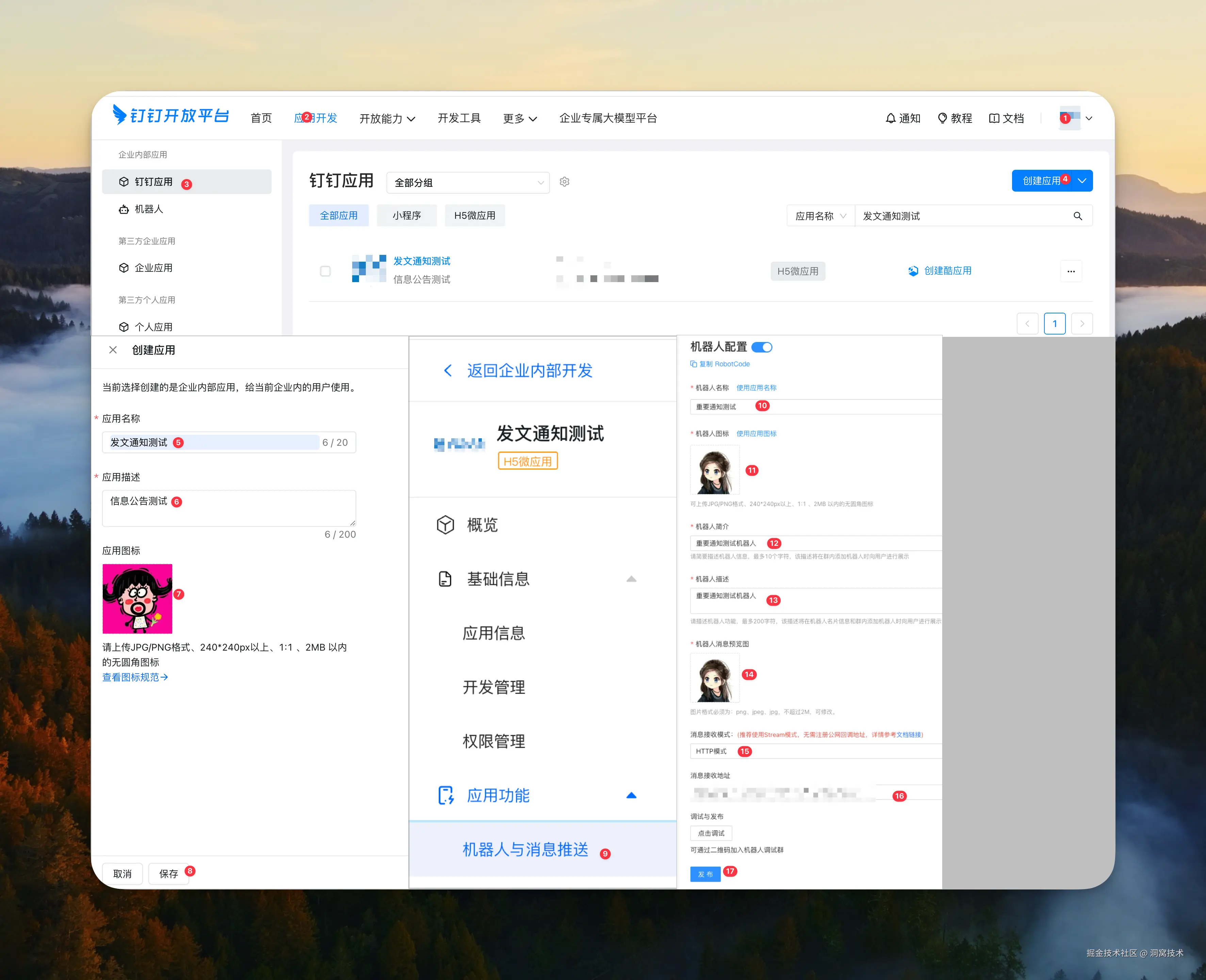Click the pink cartoon app icon thumbnail

pyautogui.click(x=137, y=599)
